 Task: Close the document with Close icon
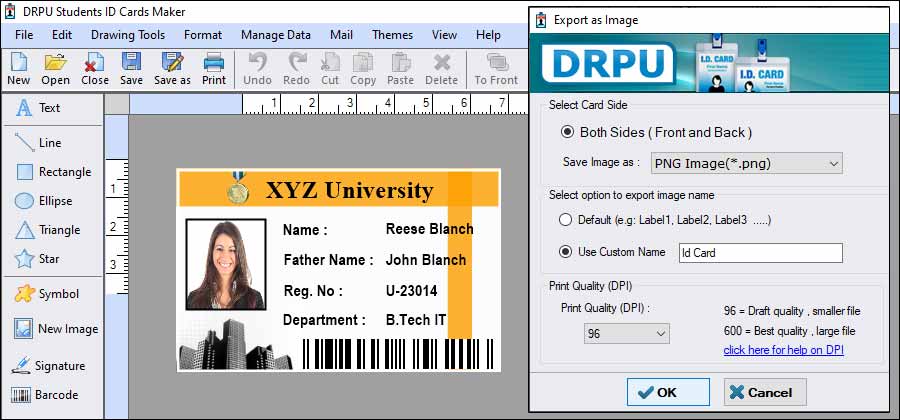coord(95,69)
